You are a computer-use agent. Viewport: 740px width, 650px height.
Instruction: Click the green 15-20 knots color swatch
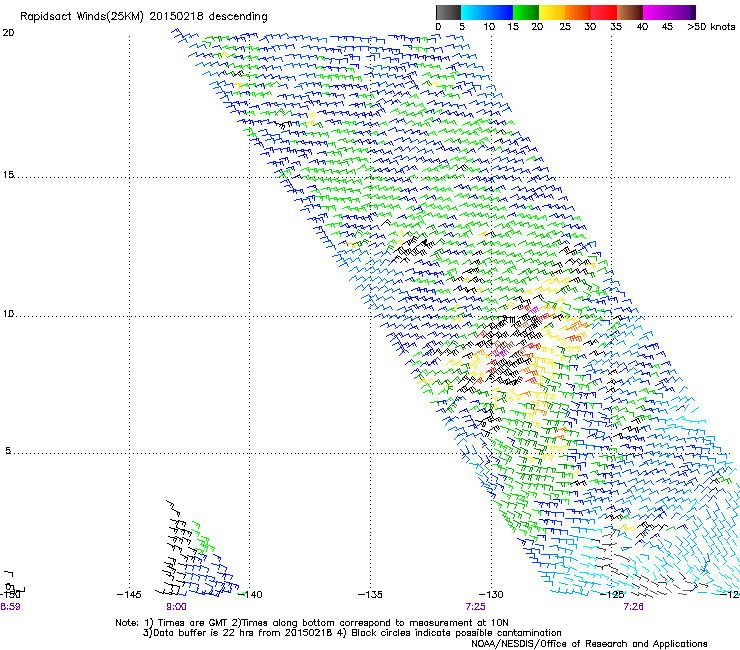pos(526,12)
